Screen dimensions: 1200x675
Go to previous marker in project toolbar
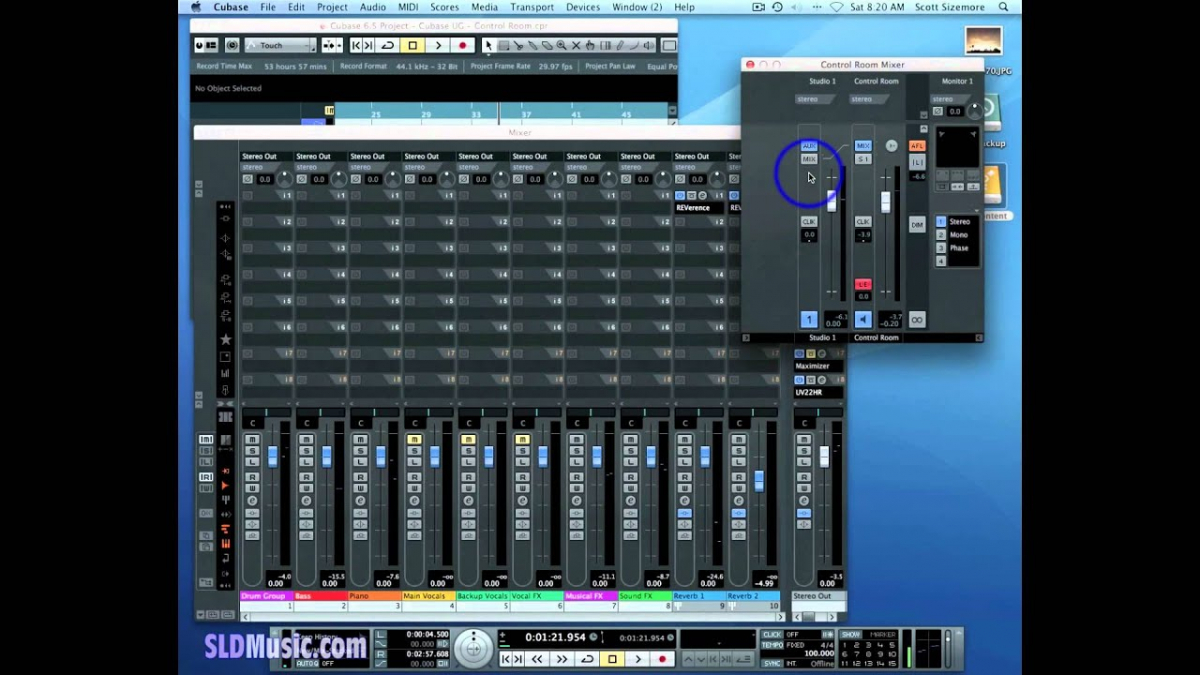[x=356, y=46]
